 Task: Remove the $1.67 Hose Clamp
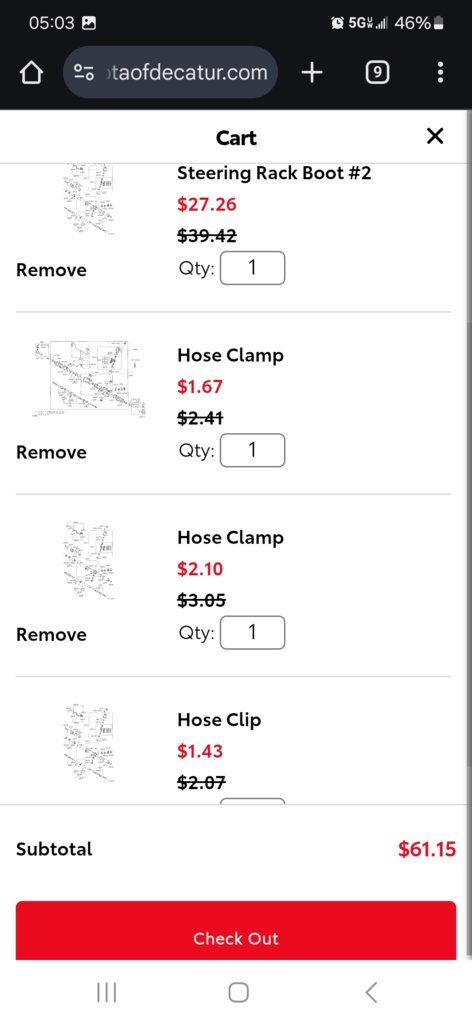[51, 452]
